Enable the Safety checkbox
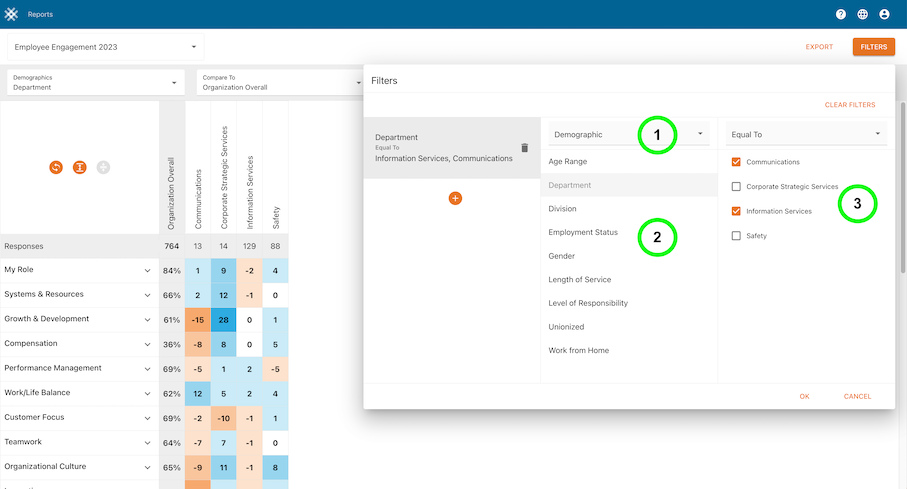The image size is (907, 489). [737, 236]
